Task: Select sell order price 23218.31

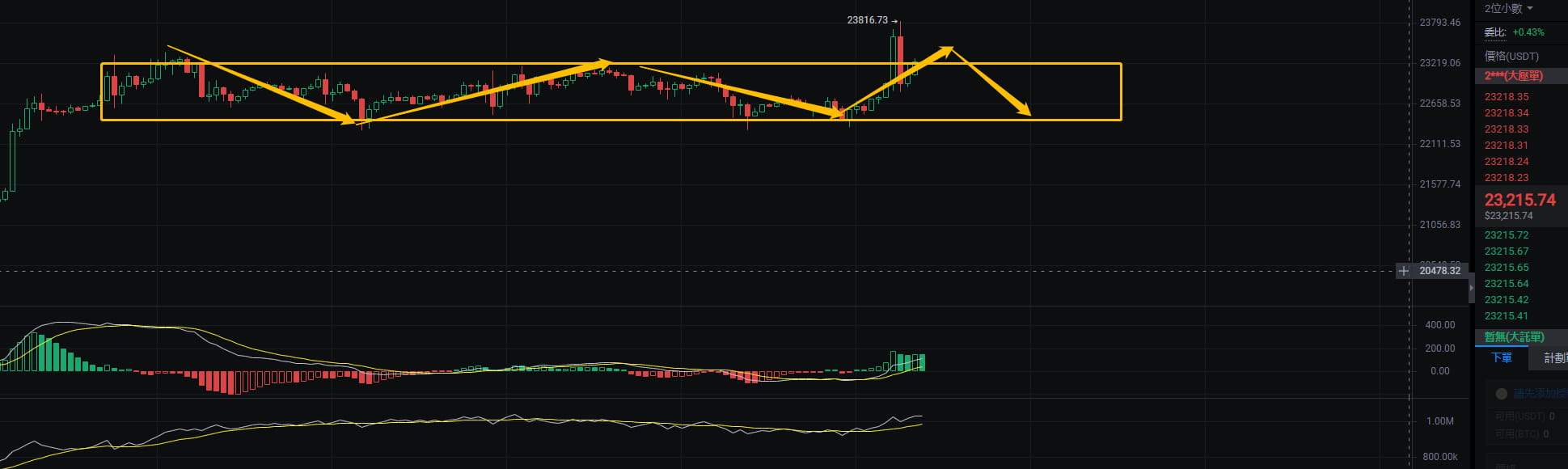Action: [1507, 146]
